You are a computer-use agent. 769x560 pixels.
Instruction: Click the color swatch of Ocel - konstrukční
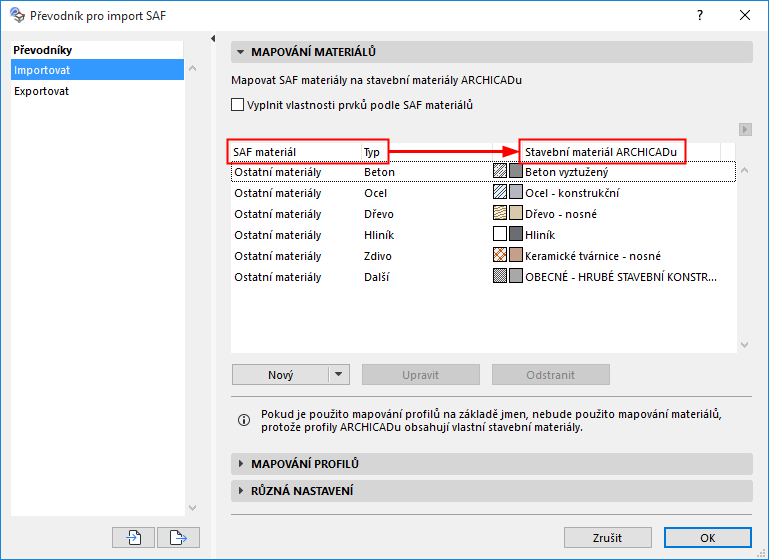click(515, 192)
